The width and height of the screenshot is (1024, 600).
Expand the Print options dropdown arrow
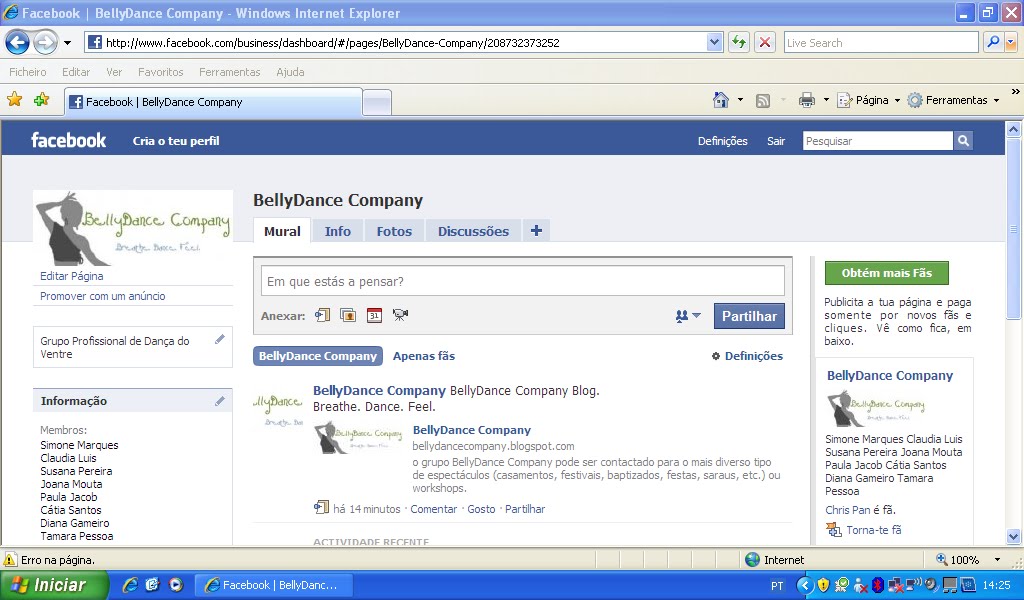(825, 100)
